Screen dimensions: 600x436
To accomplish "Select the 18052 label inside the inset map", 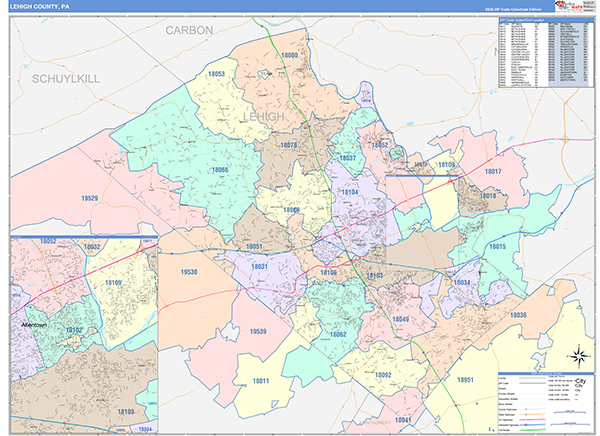I will pyautogui.click(x=48, y=241).
